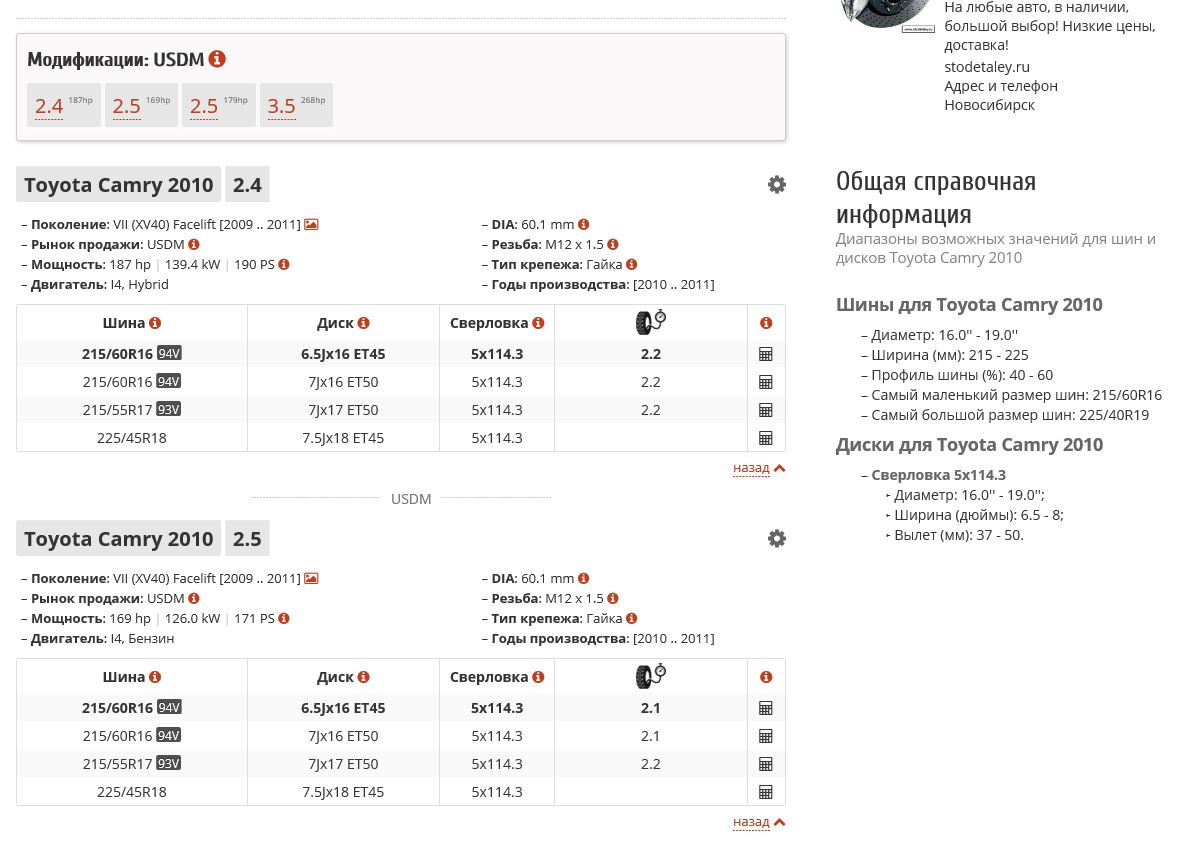
Task: Click 93V badge in 2.4 table
Action: pos(168,409)
